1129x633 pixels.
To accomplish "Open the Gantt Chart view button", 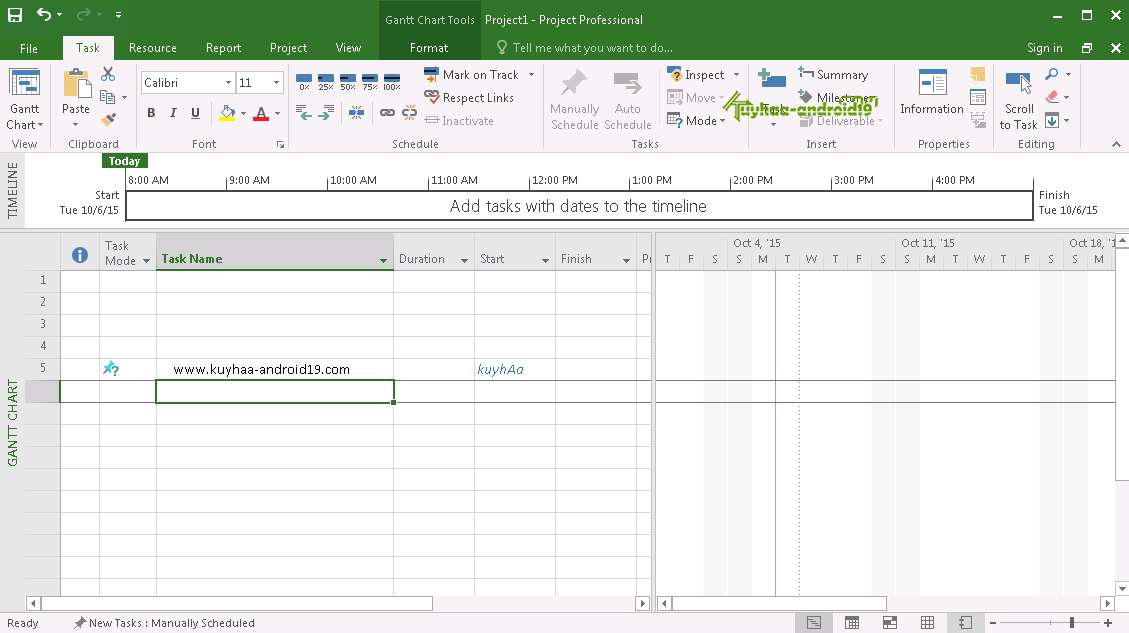I will 24,99.
